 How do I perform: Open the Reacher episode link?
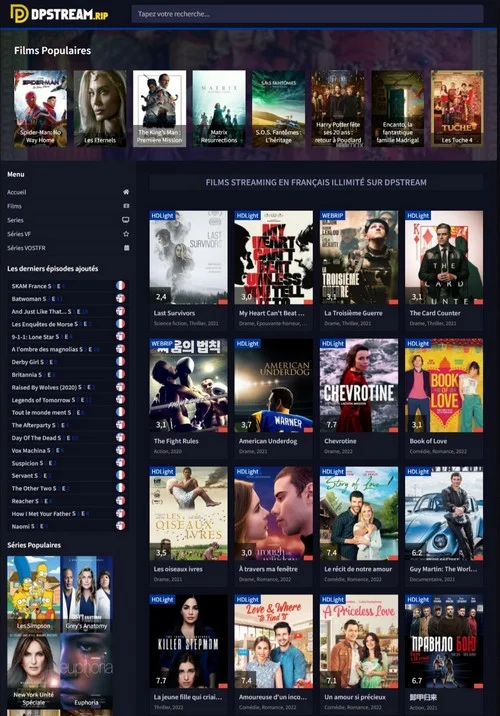pos(31,501)
